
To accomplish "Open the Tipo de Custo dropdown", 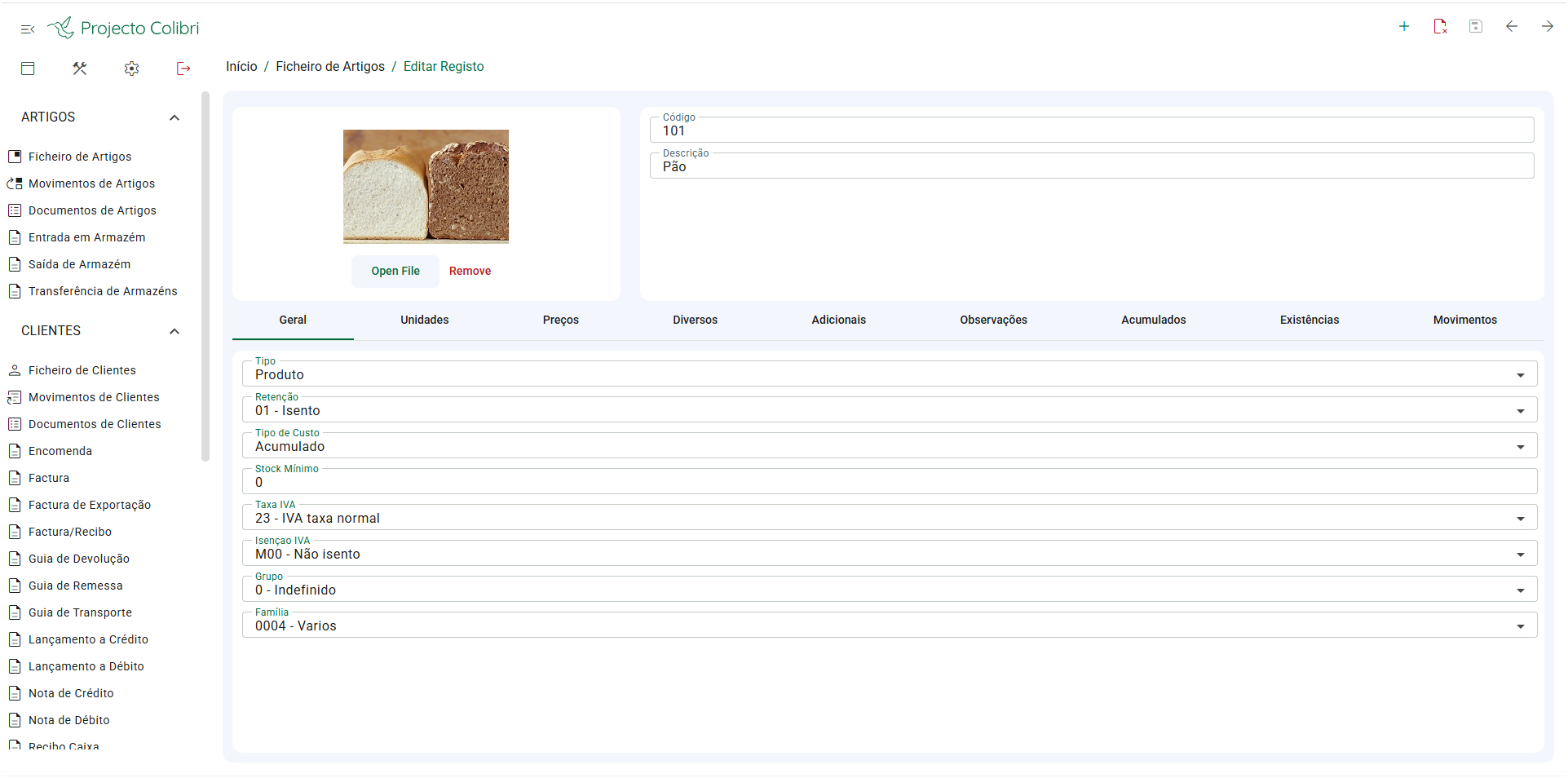I will pyautogui.click(x=1520, y=445).
